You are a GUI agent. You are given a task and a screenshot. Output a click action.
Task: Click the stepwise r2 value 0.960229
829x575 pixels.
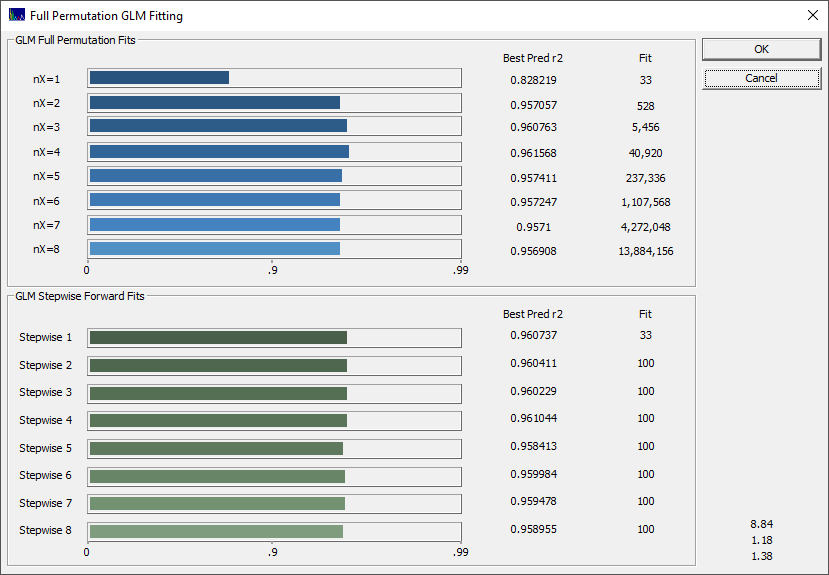click(x=533, y=392)
